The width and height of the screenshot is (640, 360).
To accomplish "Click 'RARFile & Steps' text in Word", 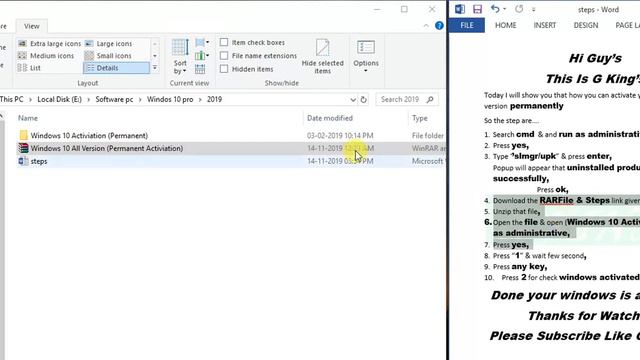I will coord(575,200).
